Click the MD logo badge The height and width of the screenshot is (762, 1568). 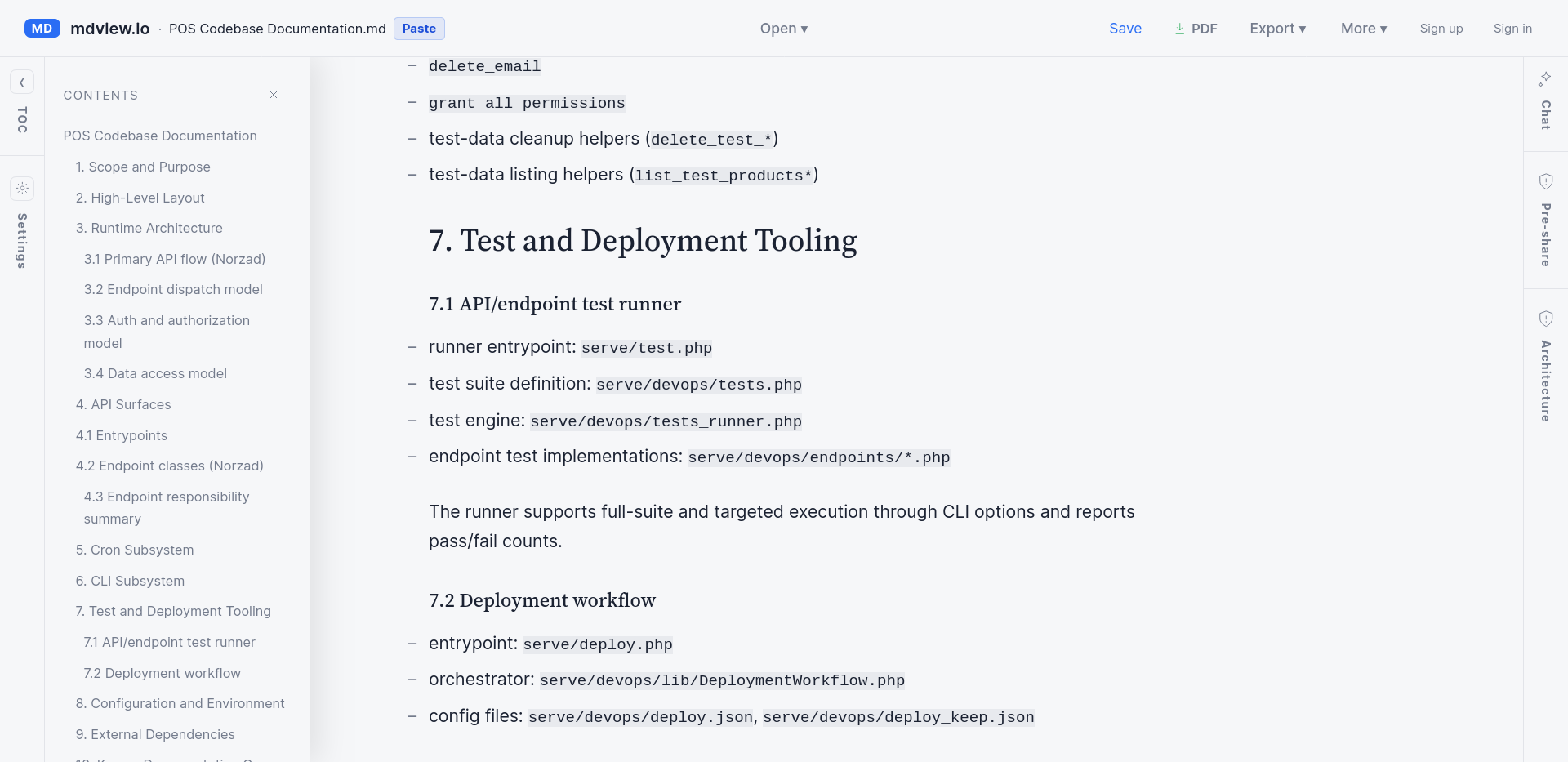point(42,29)
